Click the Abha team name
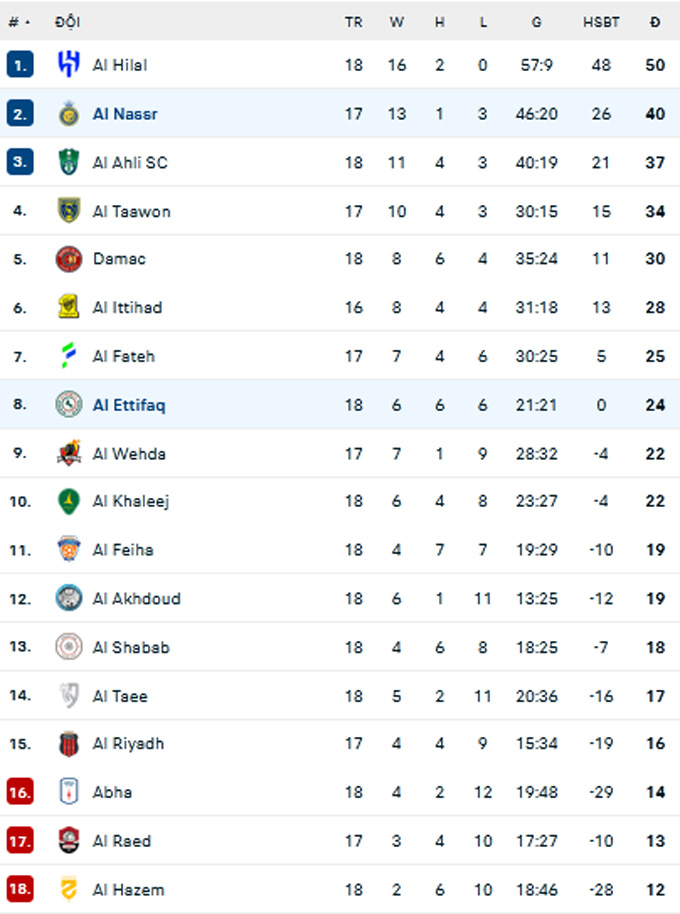The width and height of the screenshot is (680, 914). (112, 792)
